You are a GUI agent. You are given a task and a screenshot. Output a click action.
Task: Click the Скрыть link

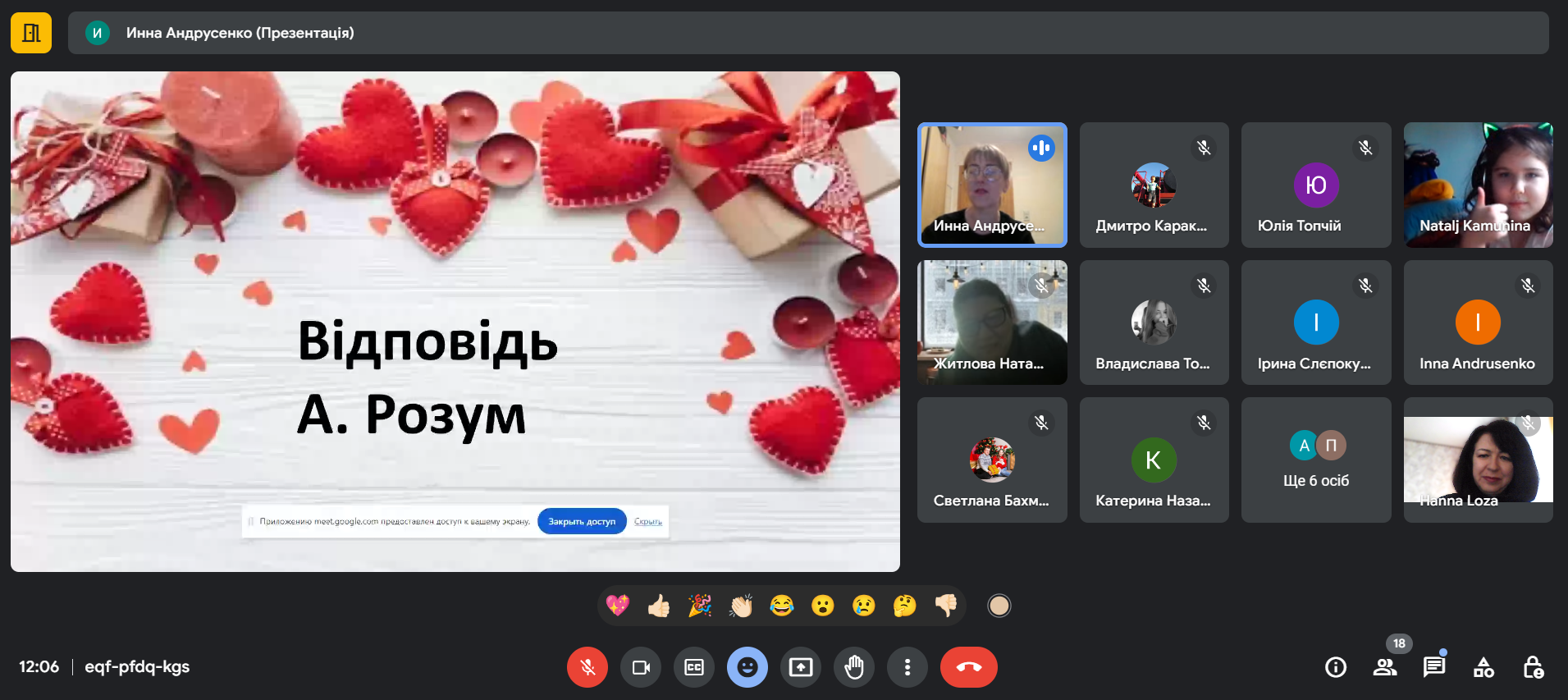(x=647, y=521)
